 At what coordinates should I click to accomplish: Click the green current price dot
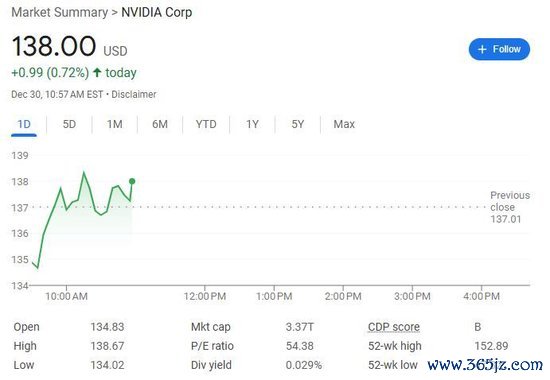pos(132,181)
